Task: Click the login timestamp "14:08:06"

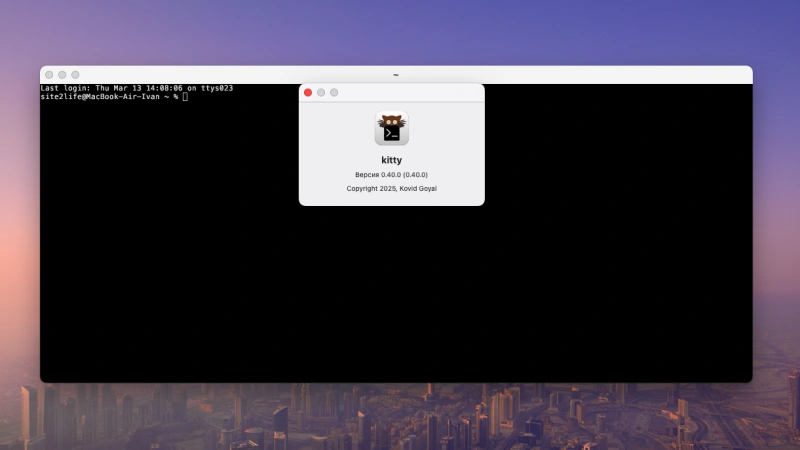Action: pyautogui.click(x=163, y=88)
